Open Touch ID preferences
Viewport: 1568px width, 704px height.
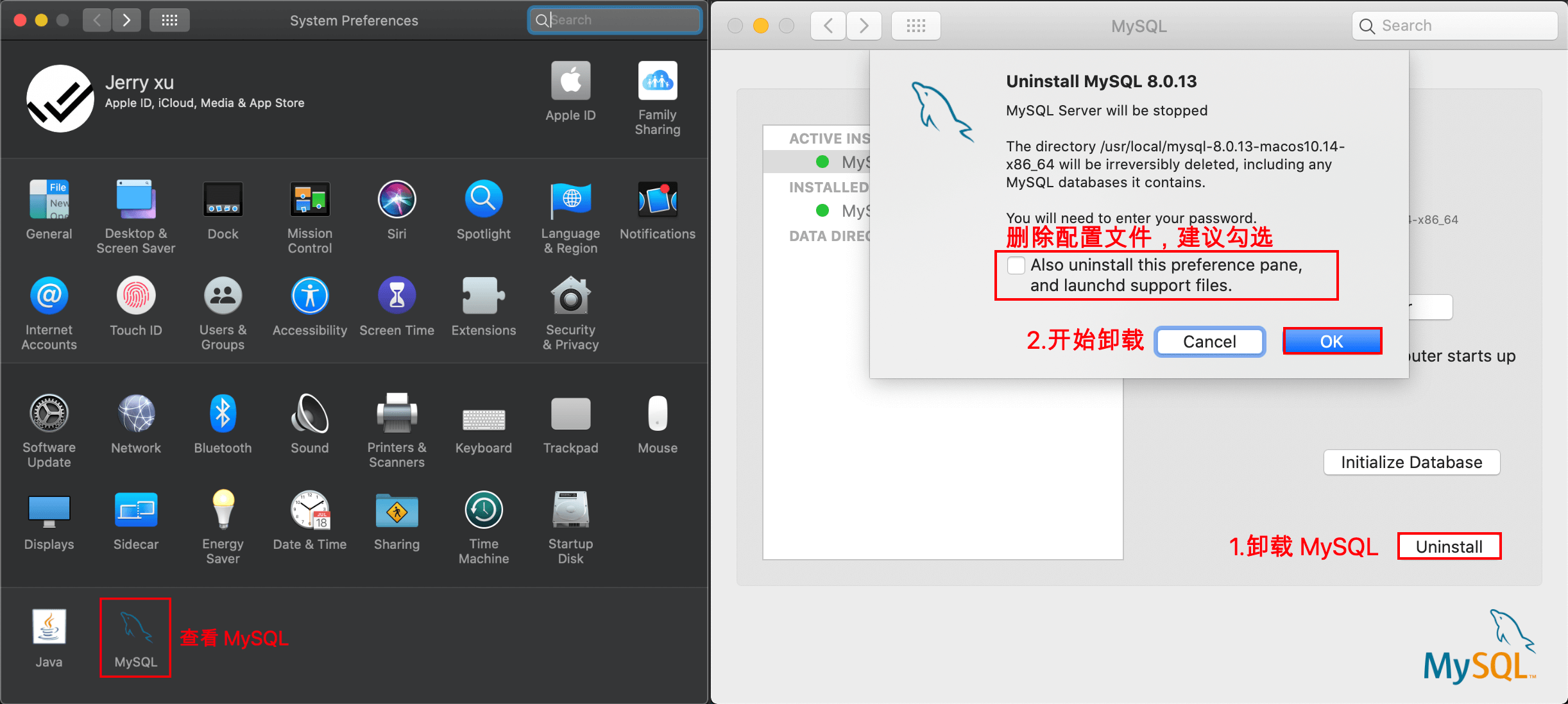pos(136,306)
